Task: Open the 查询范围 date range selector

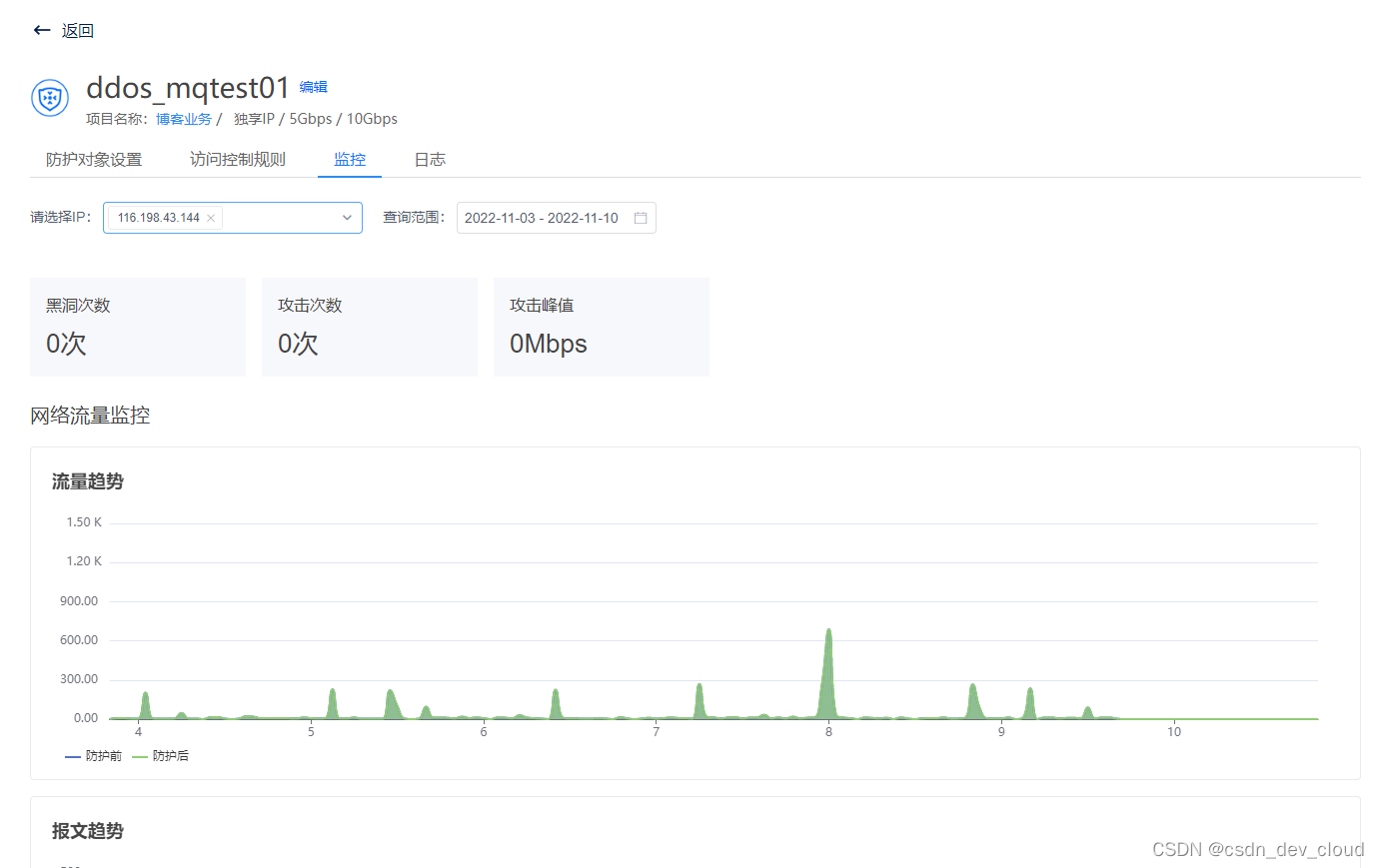Action: [556, 217]
